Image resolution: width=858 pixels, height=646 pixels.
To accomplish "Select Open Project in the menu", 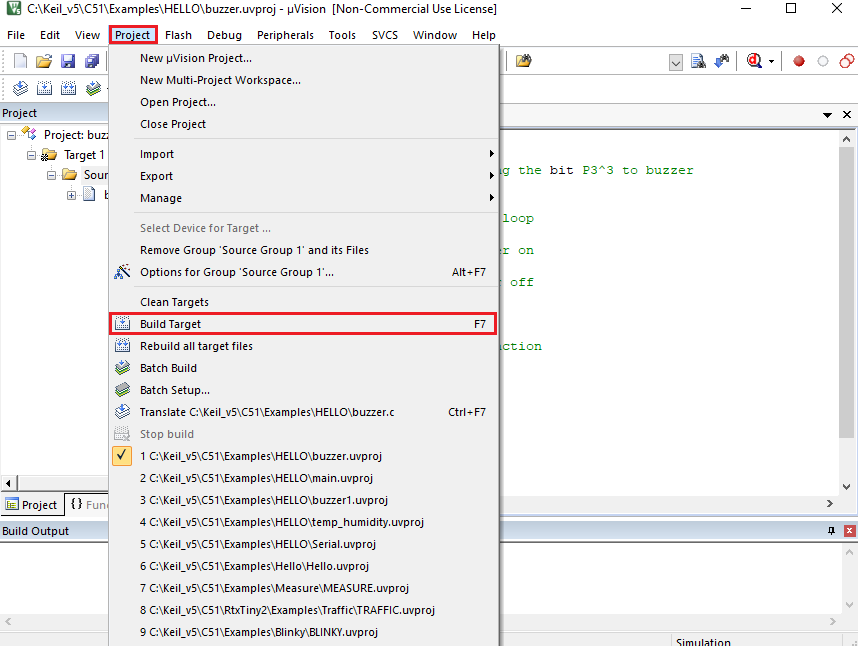I will pyautogui.click(x=304, y=102).
